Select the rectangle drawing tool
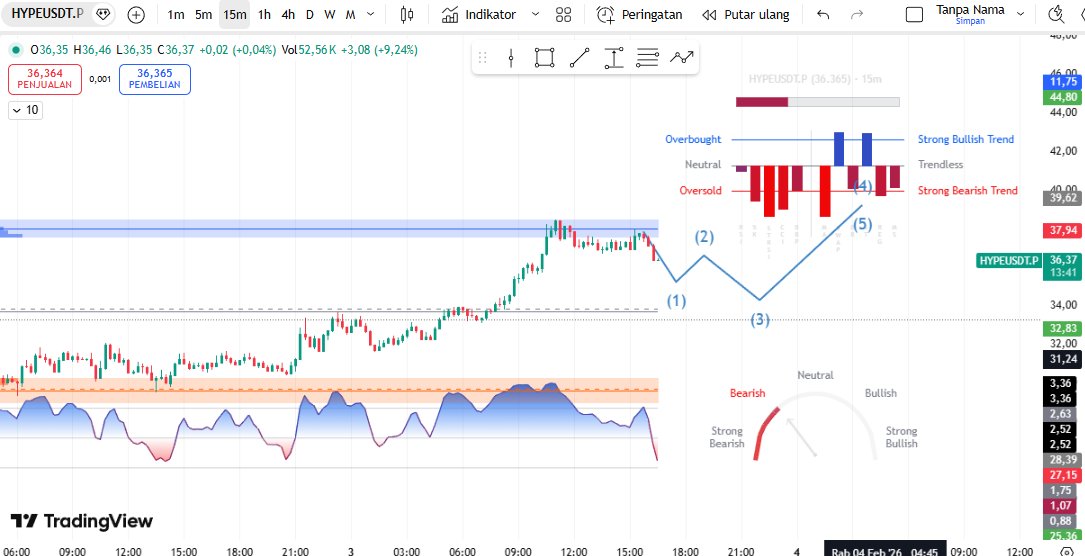 [545, 58]
